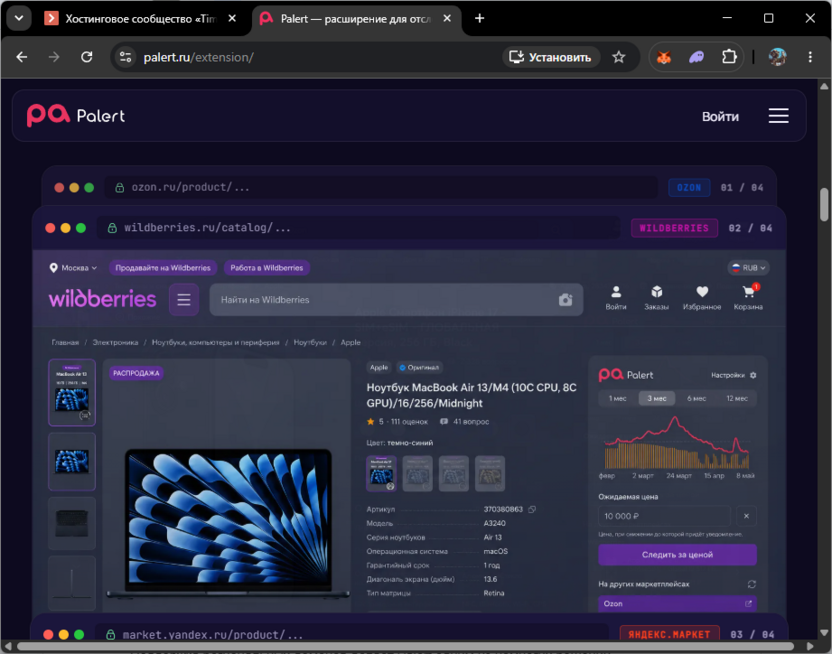Close the Palert browser tab

(x=447, y=19)
